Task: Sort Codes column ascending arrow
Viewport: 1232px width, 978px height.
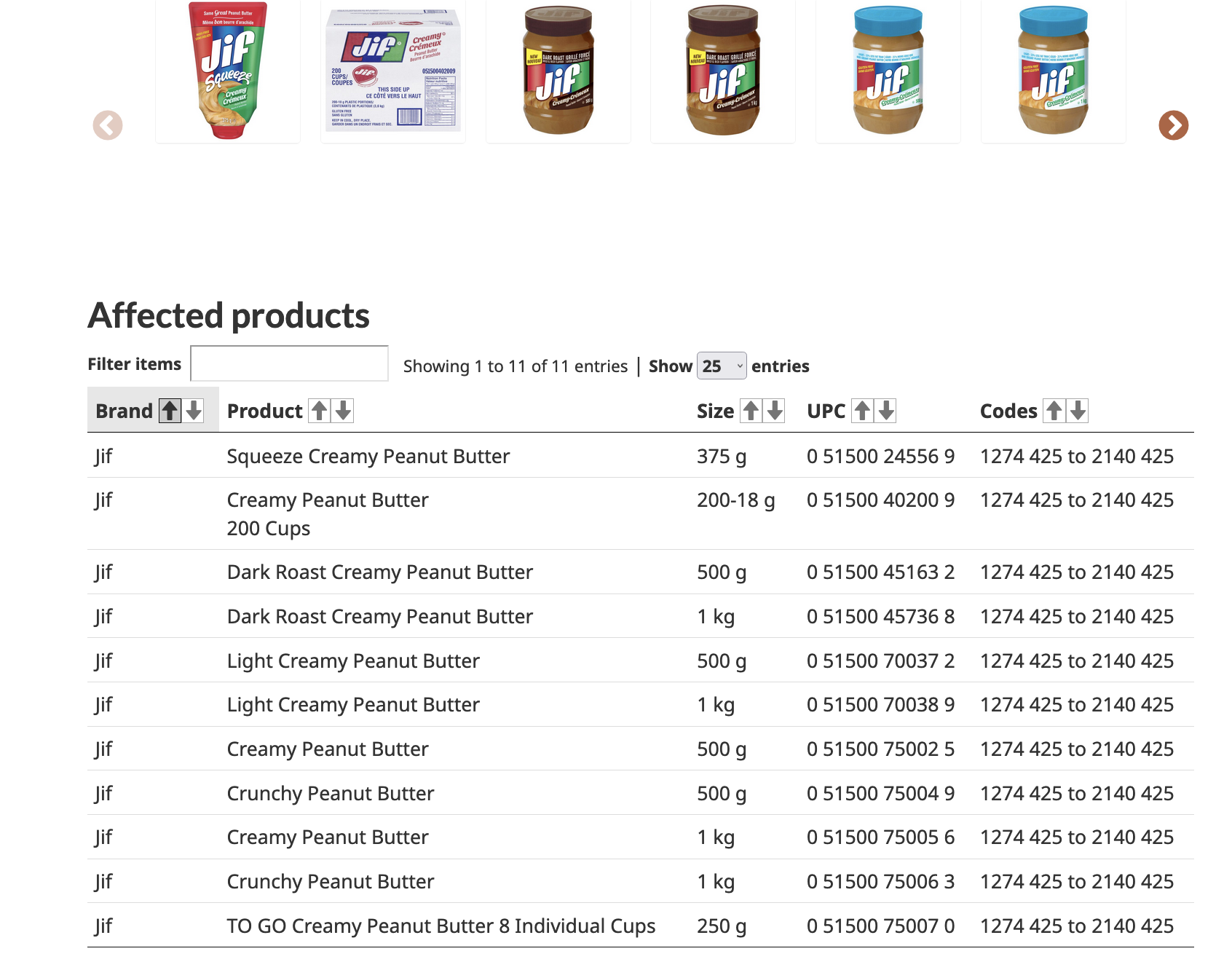Action: point(1054,411)
